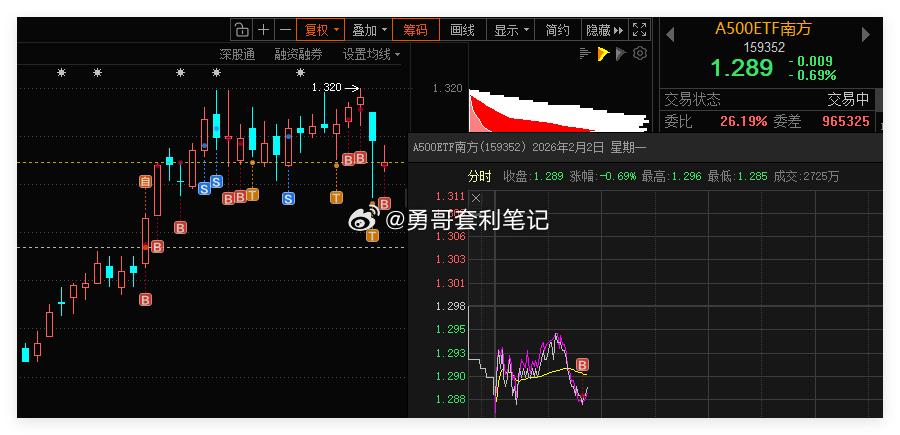Click 1.298 intraday axis label

tap(450, 306)
